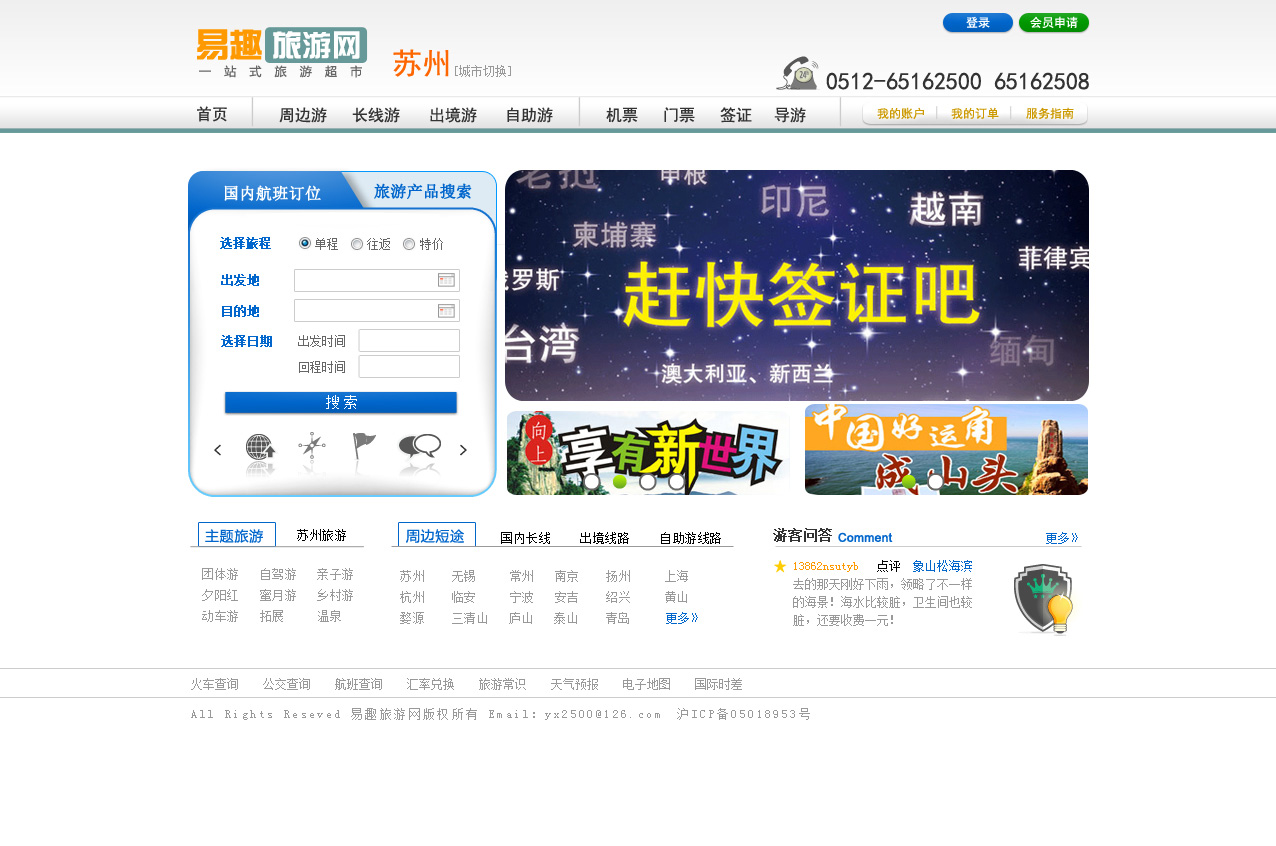Click the 登录 login button
The height and width of the screenshot is (846, 1276).
(978, 23)
